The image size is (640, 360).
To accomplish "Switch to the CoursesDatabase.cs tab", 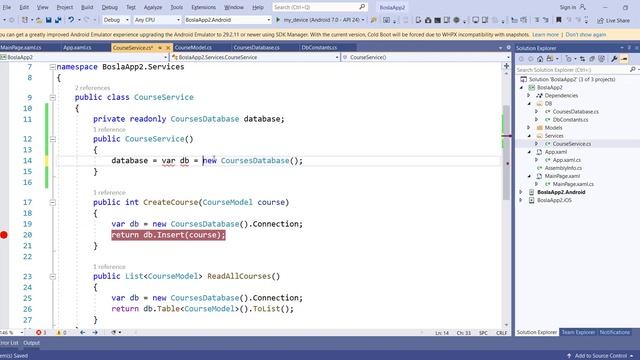I will [256, 48].
